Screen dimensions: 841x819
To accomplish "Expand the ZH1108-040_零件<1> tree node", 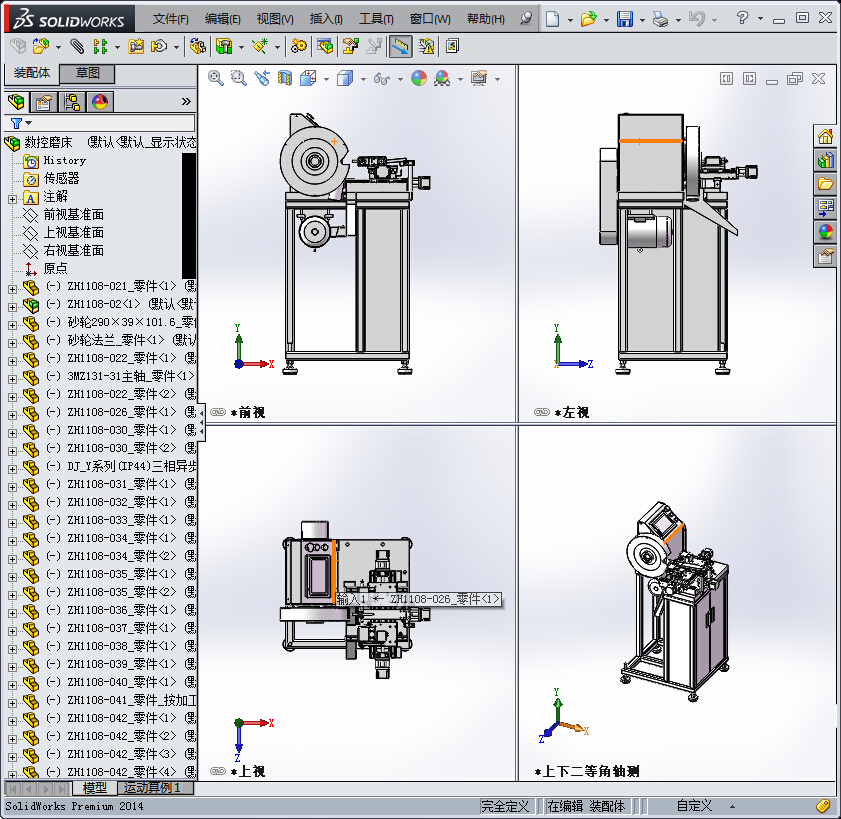I will coord(12,685).
